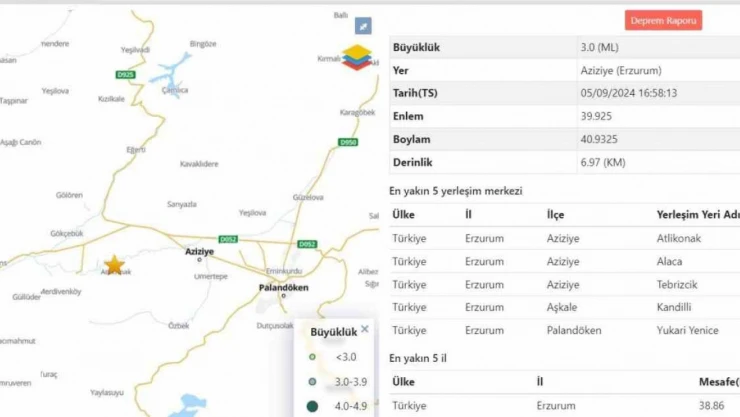The image size is (740, 417).
Task: Click the <3.0 magnitude legend circle
Action: [313, 356]
